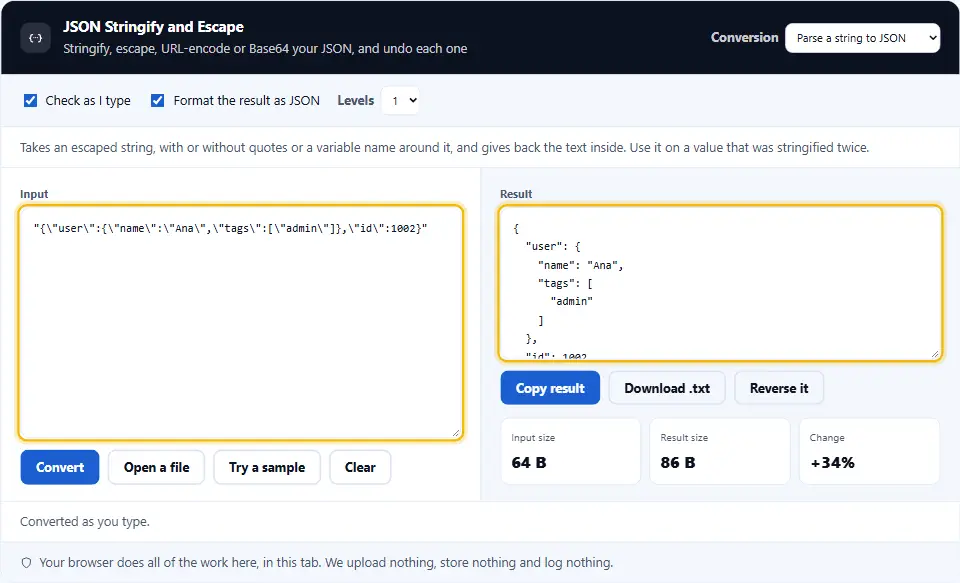Screen dimensions: 960x583
Task: Click the JSON braces logo icon
Action: coord(36,38)
